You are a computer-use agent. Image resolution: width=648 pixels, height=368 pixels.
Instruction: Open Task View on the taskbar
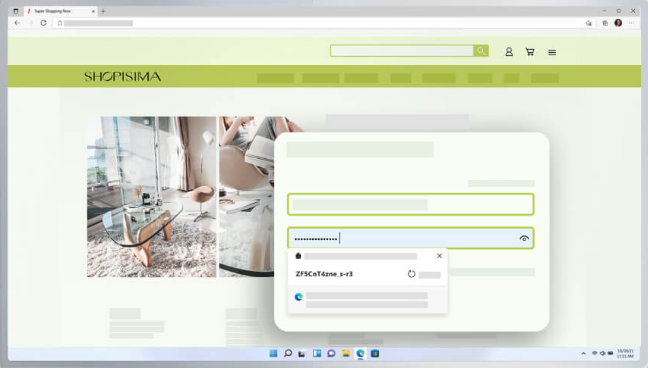[x=302, y=354]
